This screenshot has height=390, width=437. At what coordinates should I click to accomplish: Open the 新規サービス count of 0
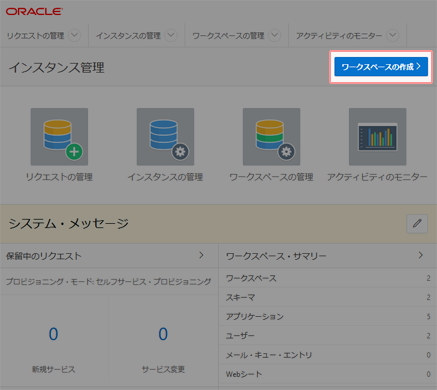point(53,334)
